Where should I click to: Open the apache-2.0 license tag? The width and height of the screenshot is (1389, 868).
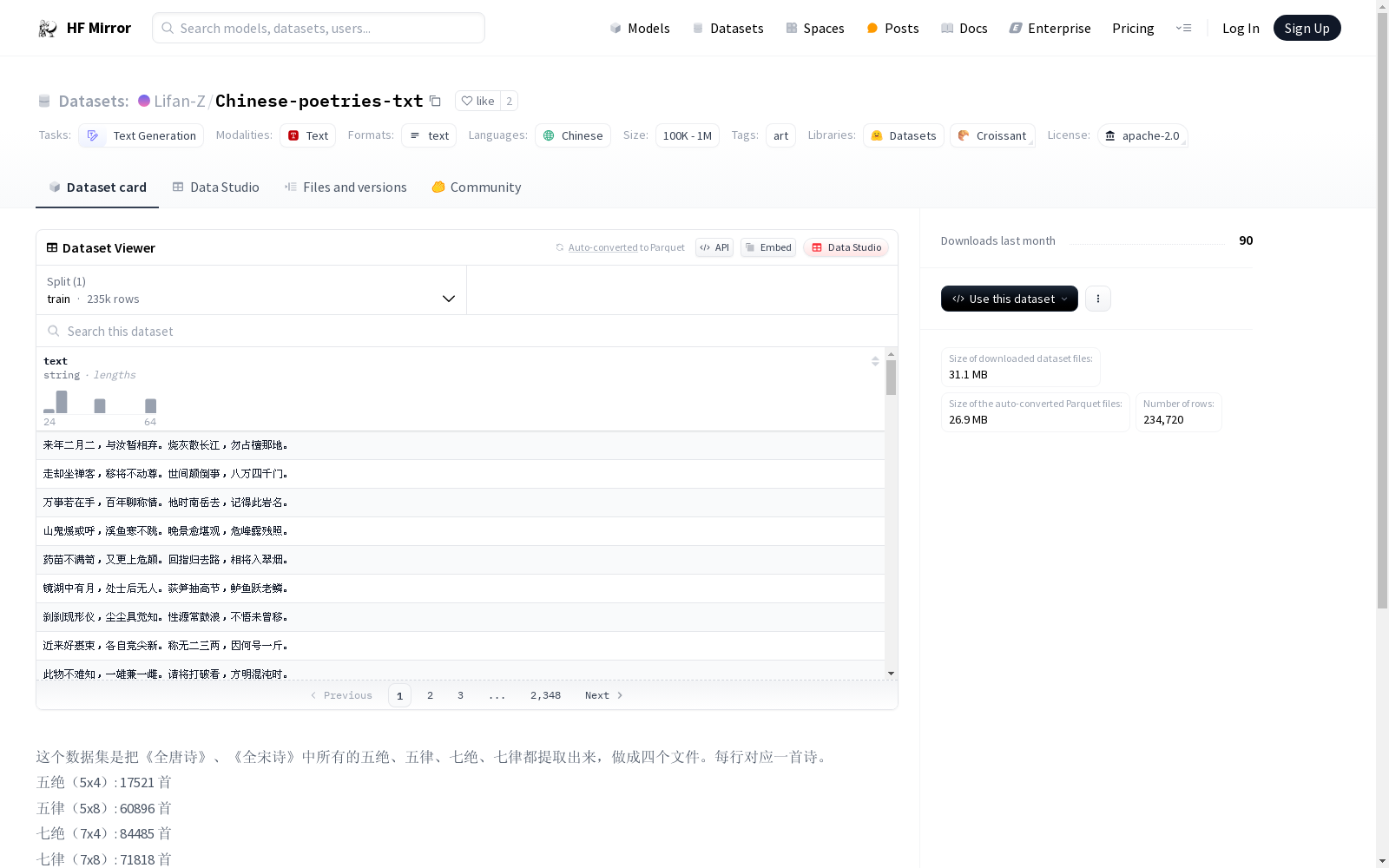point(1142,135)
